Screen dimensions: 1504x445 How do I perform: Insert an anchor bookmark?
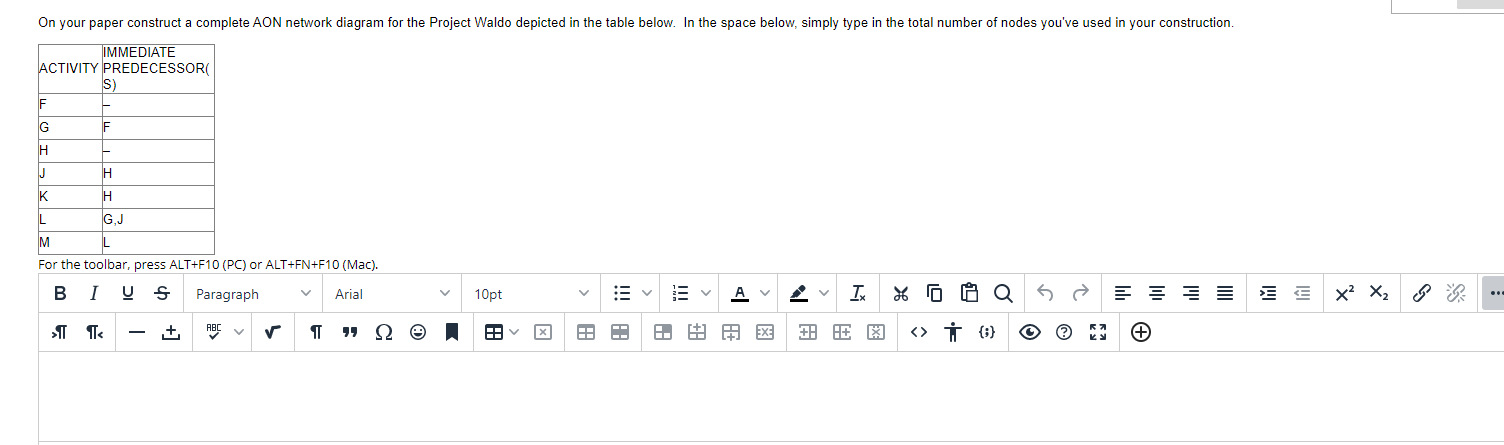(452, 334)
